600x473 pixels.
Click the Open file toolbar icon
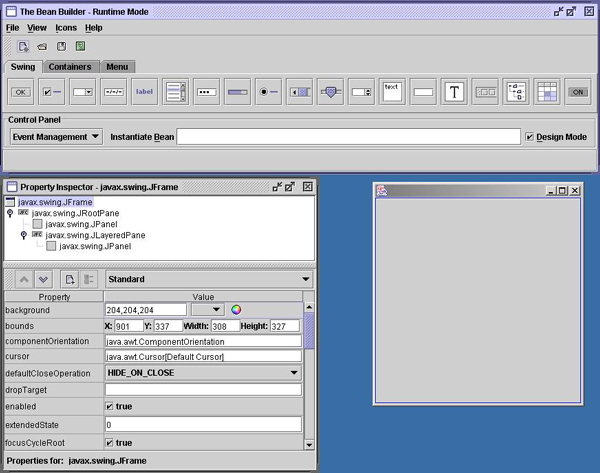tap(42, 47)
